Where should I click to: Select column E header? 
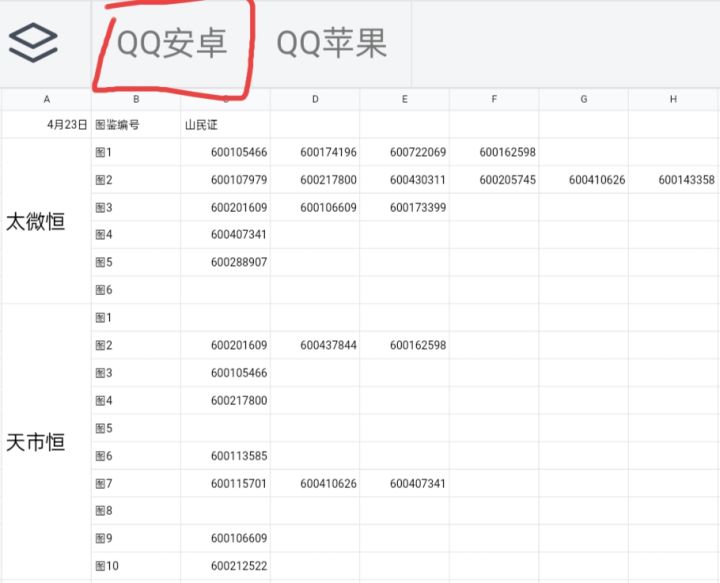point(405,99)
